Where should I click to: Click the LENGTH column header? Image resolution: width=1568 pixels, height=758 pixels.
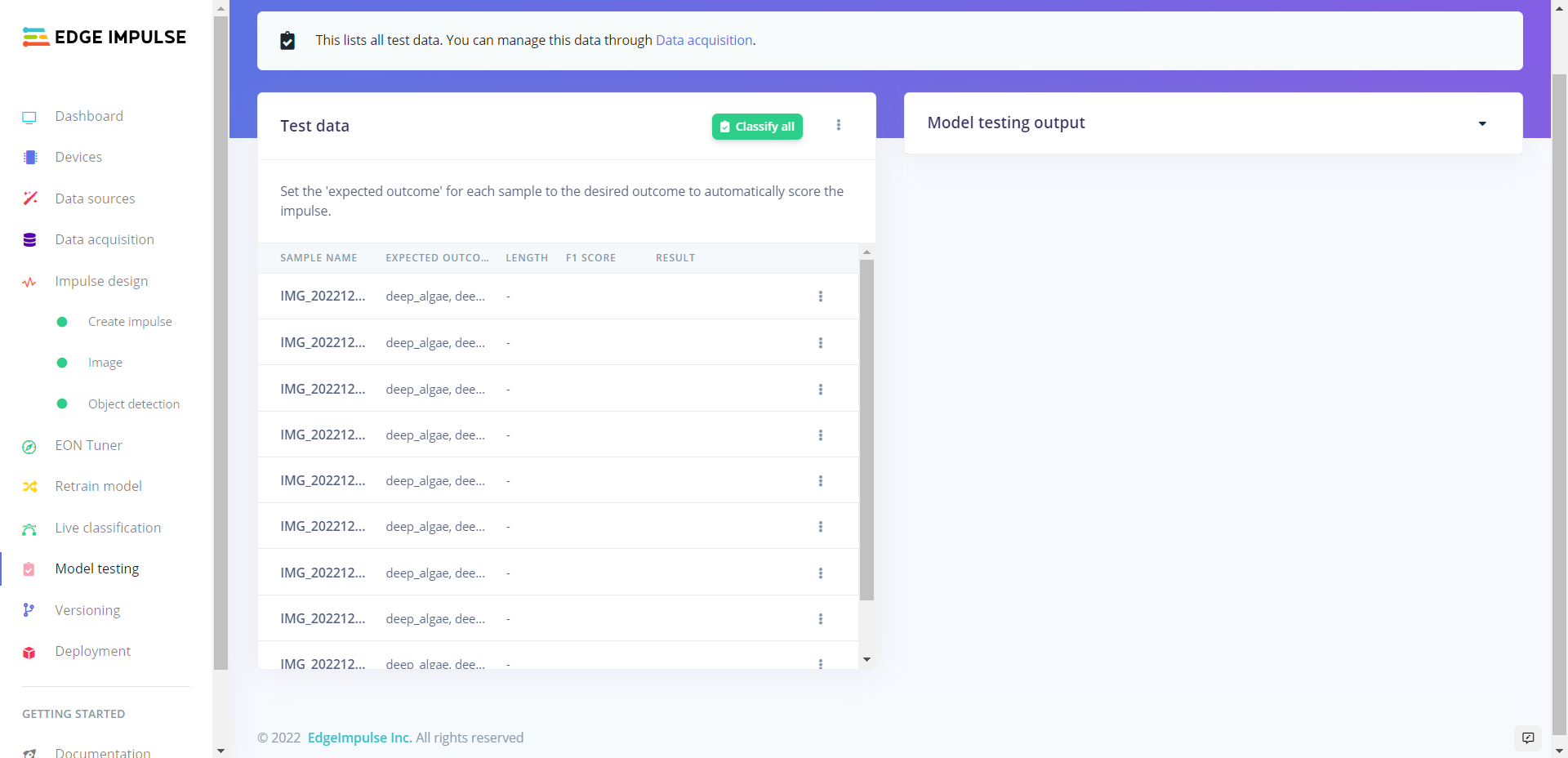527,258
